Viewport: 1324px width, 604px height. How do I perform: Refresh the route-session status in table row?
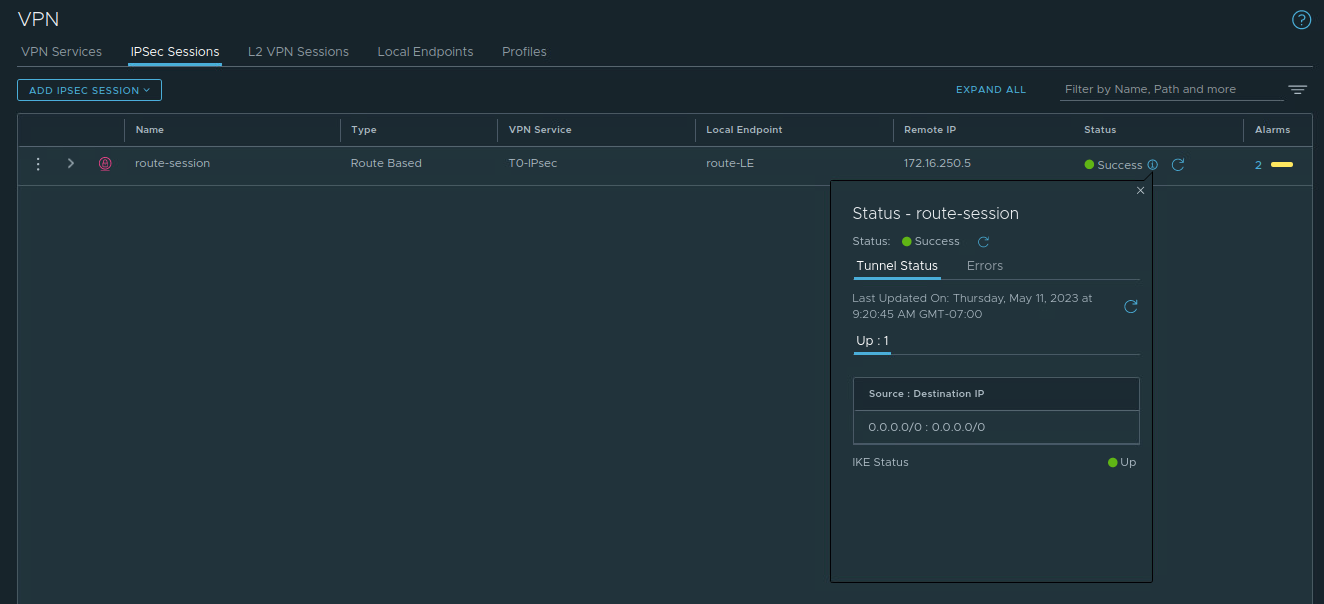[x=1178, y=165]
